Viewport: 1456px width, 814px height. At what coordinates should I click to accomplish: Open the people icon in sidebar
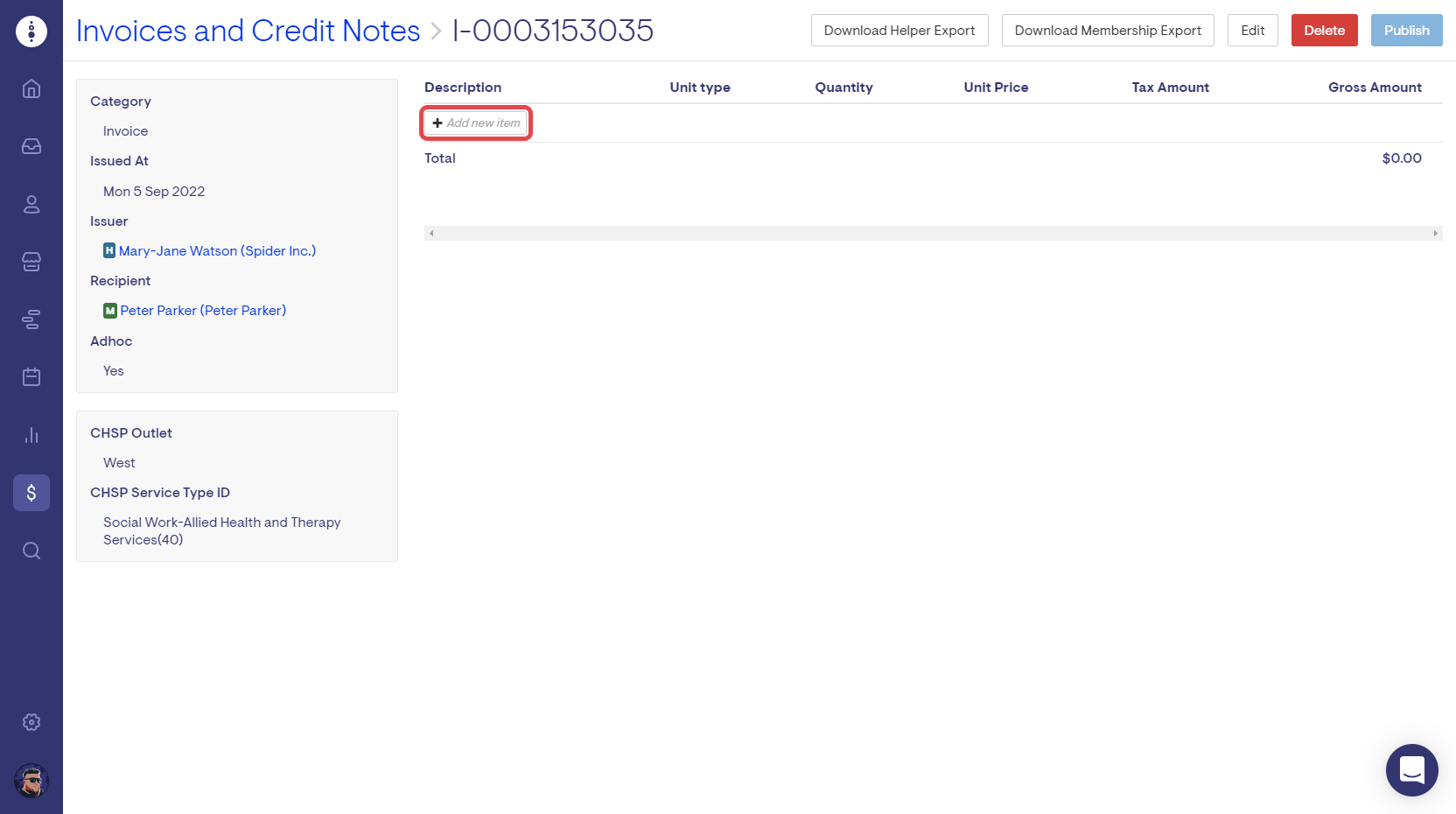point(31,204)
